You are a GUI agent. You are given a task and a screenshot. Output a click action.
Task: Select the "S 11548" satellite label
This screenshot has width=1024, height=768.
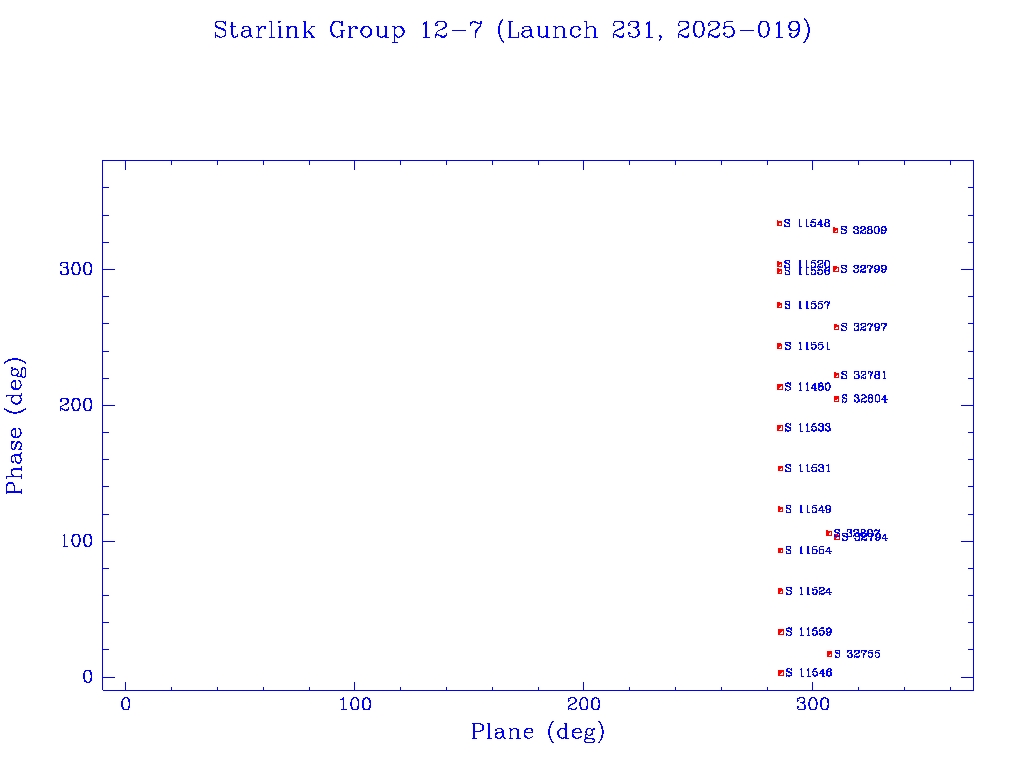tap(807, 223)
